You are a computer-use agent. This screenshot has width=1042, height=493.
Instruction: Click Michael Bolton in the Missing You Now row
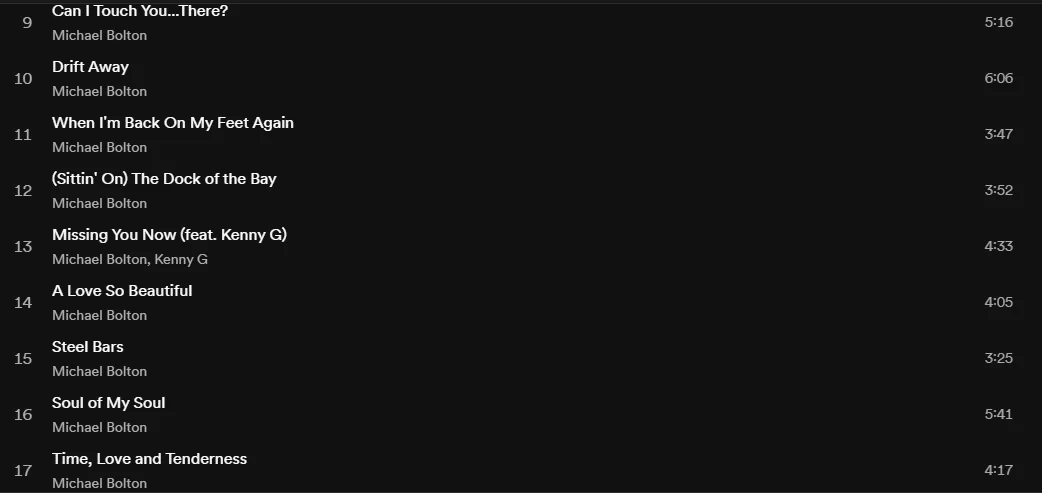pos(100,259)
